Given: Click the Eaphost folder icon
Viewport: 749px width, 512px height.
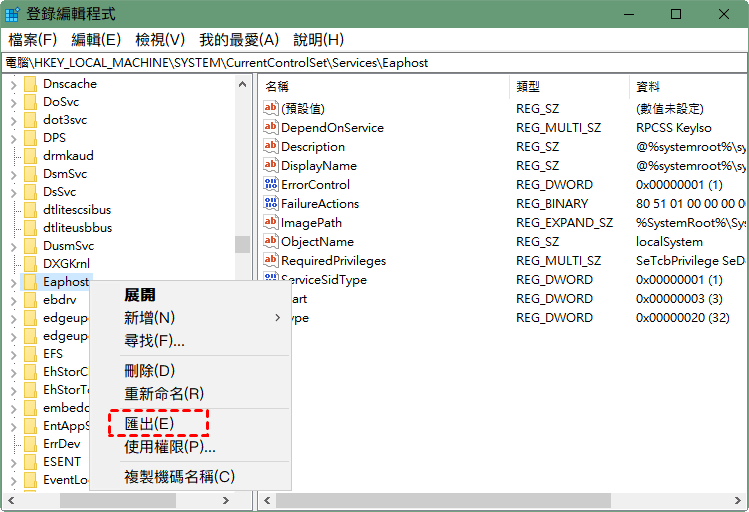Looking at the screenshot, I should pyautogui.click(x=30, y=282).
